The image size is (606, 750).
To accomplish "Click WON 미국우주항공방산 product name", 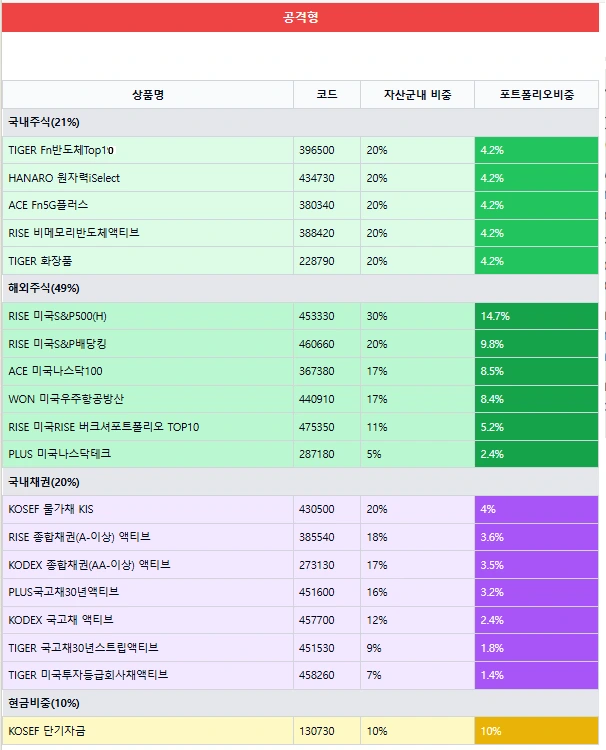I will click(66, 399).
